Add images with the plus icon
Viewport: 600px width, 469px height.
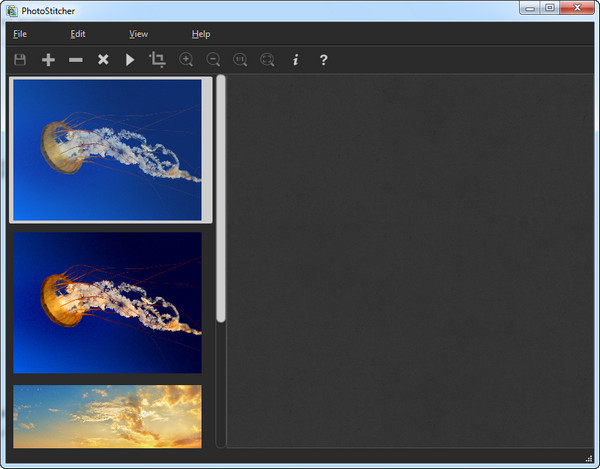click(x=48, y=60)
